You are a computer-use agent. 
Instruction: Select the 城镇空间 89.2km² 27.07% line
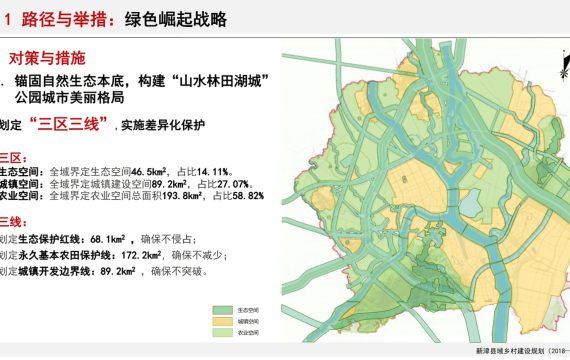pyautogui.click(x=127, y=184)
